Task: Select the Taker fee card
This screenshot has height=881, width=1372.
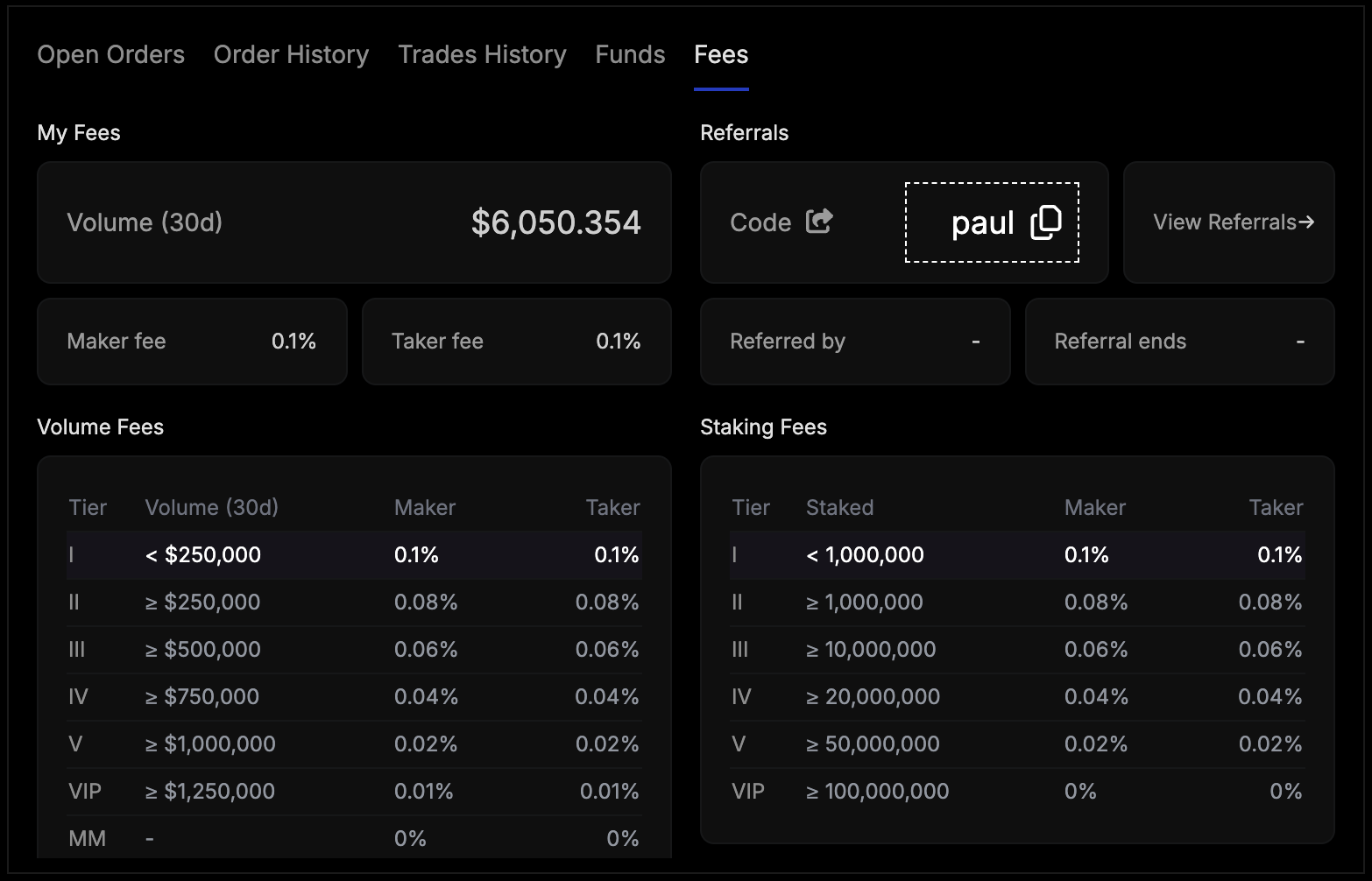Action: point(516,342)
